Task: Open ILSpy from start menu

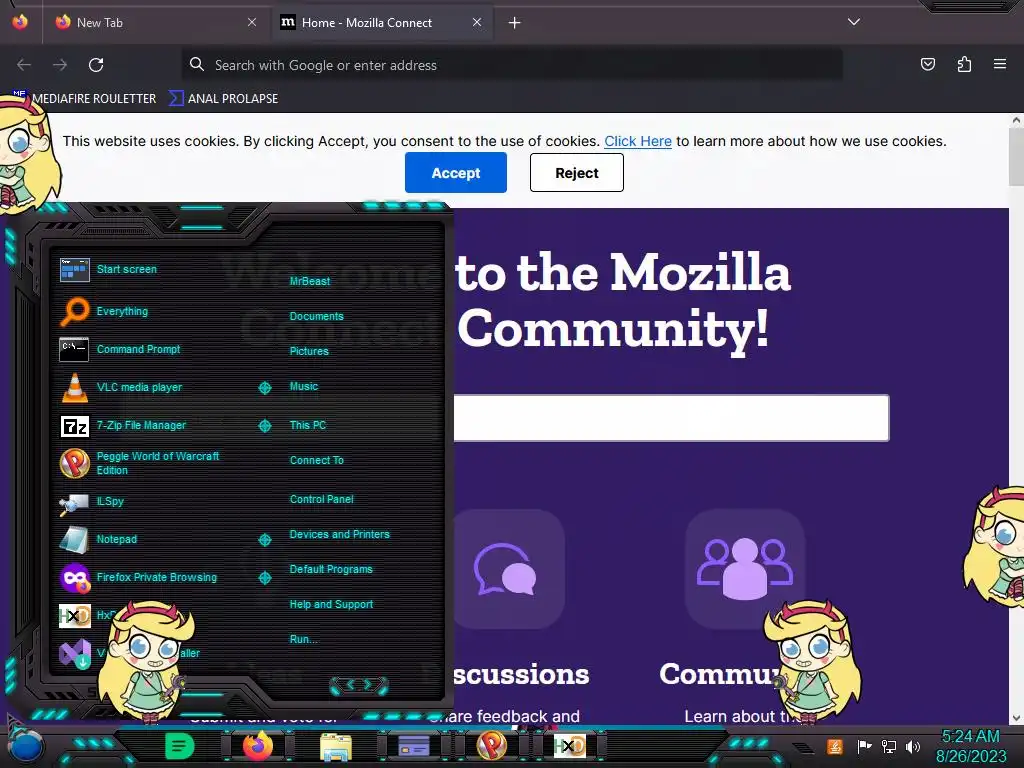Action: click(x=91, y=502)
